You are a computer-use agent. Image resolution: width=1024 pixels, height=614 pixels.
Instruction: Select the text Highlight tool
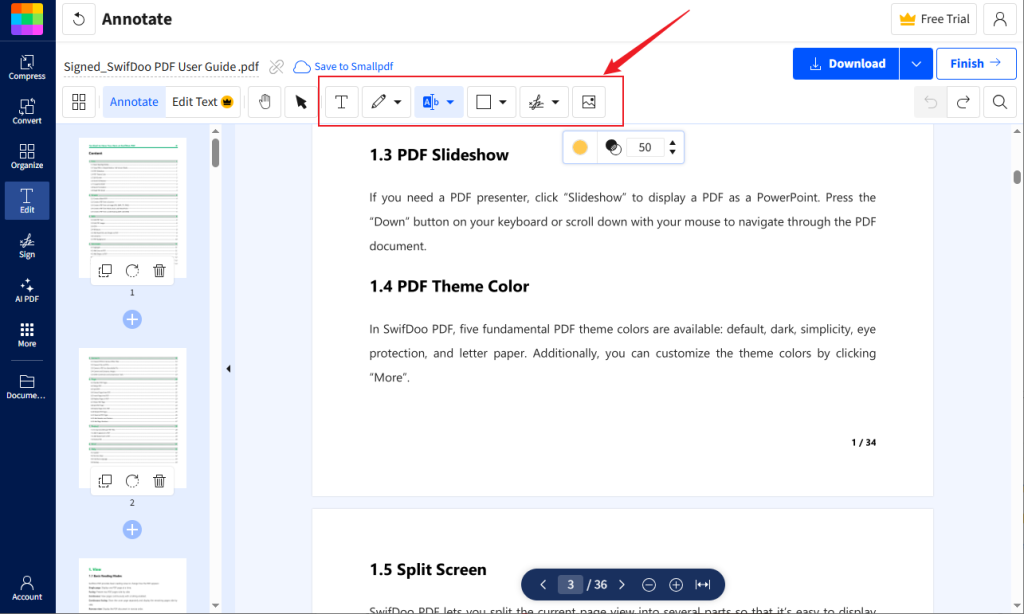pos(431,101)
